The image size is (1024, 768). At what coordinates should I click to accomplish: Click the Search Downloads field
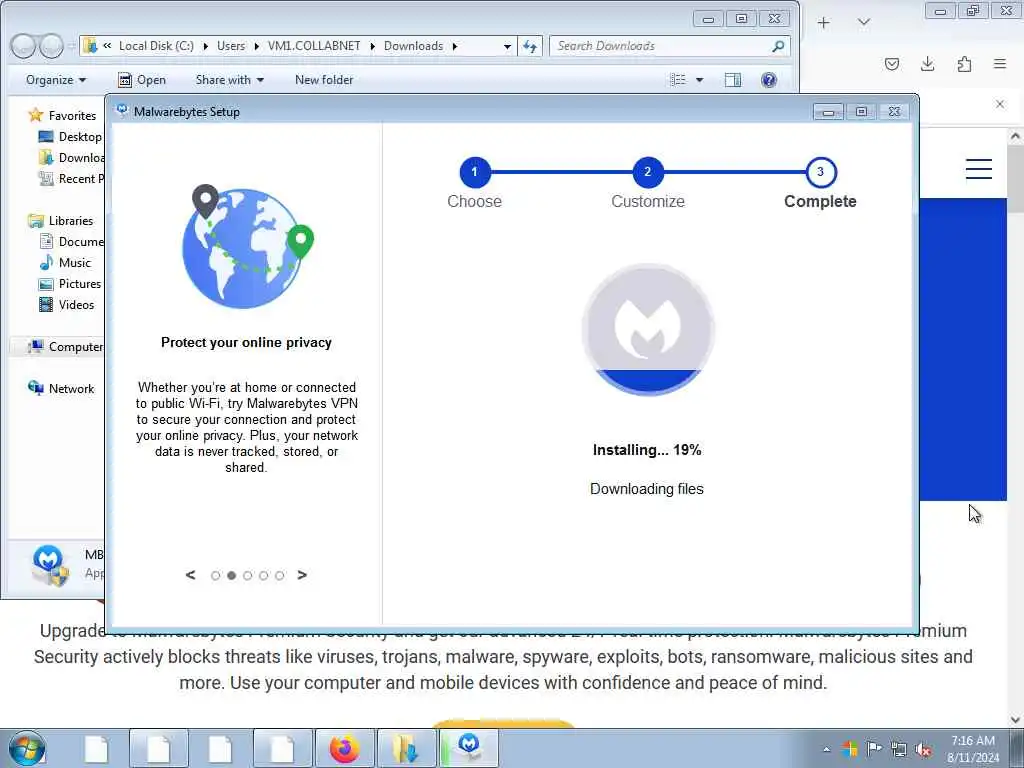click(660, 46)
